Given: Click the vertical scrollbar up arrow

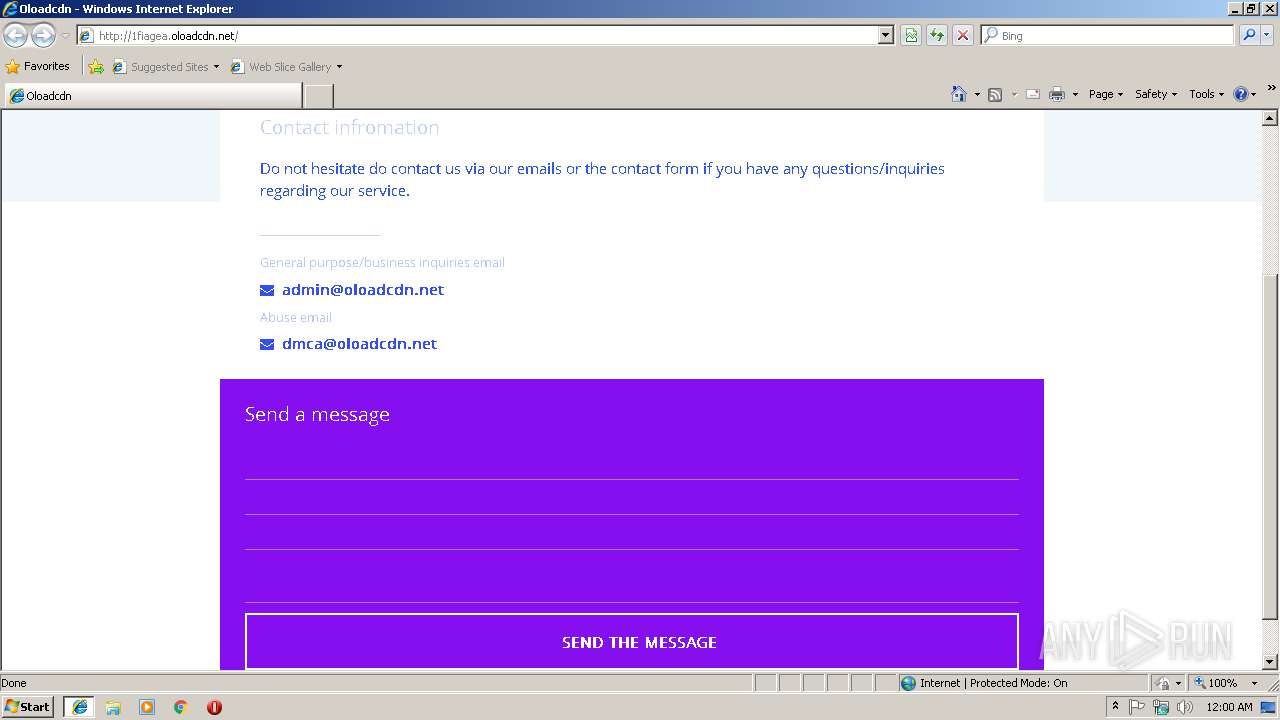Looking at the screenshot, I should point(1270,118).
